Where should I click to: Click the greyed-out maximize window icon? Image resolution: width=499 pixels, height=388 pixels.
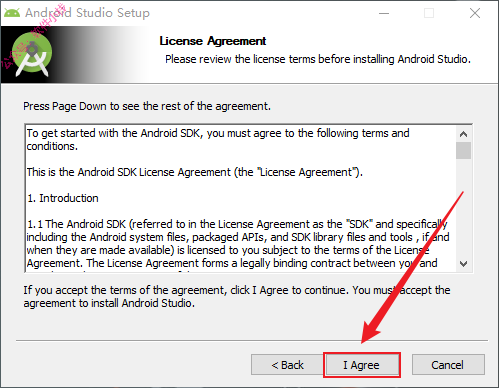(429, 13)
